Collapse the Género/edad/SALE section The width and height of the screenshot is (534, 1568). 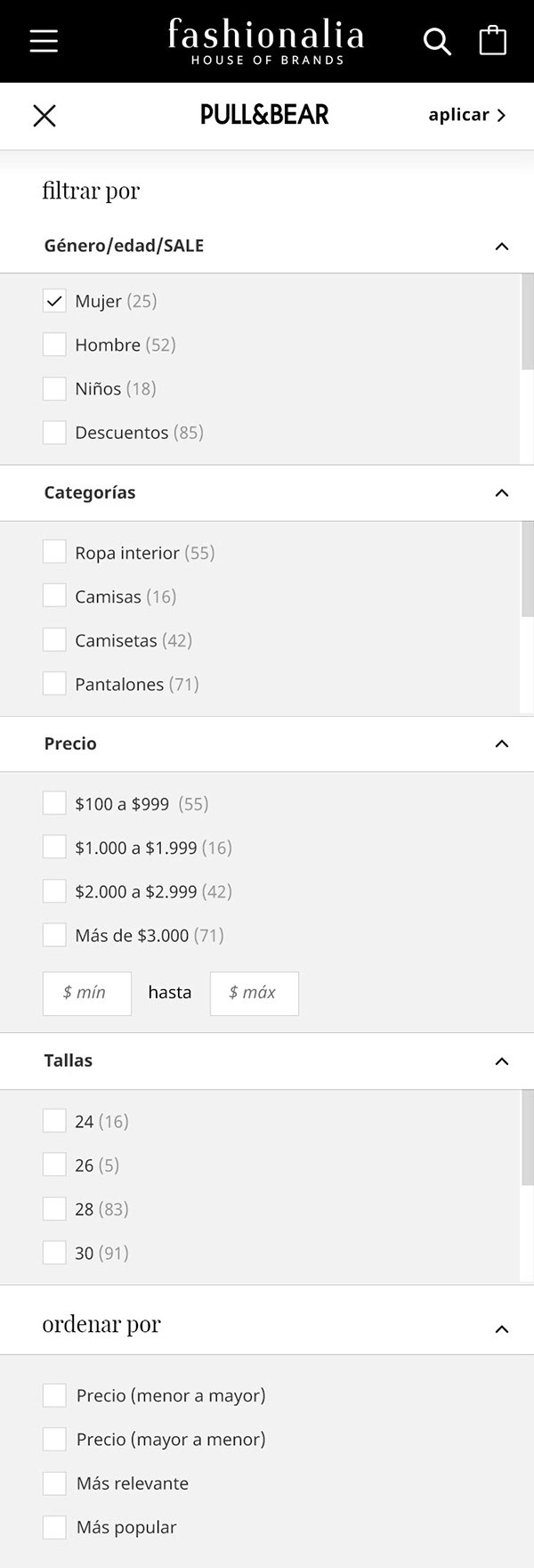[501, 247]
